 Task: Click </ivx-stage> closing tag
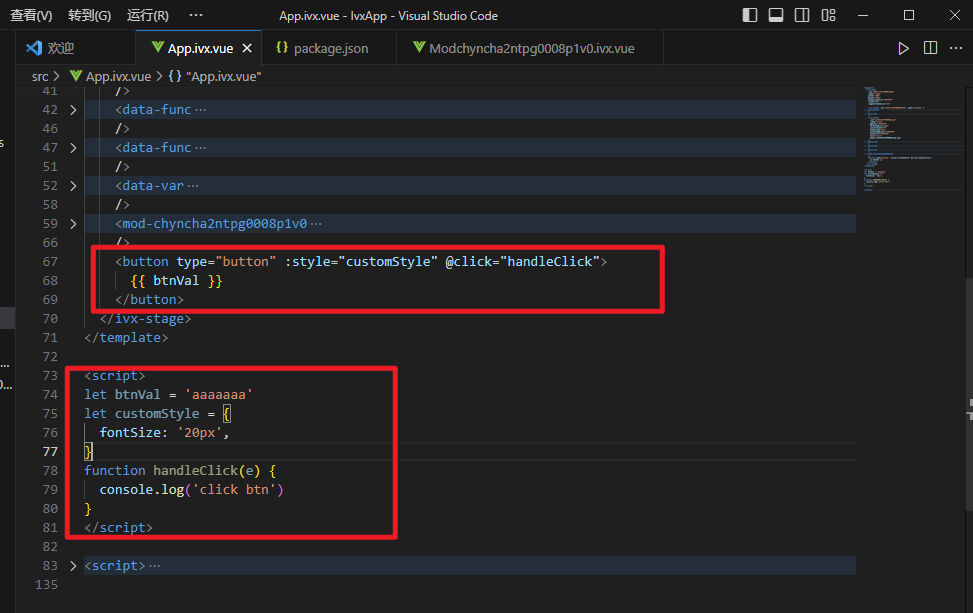point(145,319)
